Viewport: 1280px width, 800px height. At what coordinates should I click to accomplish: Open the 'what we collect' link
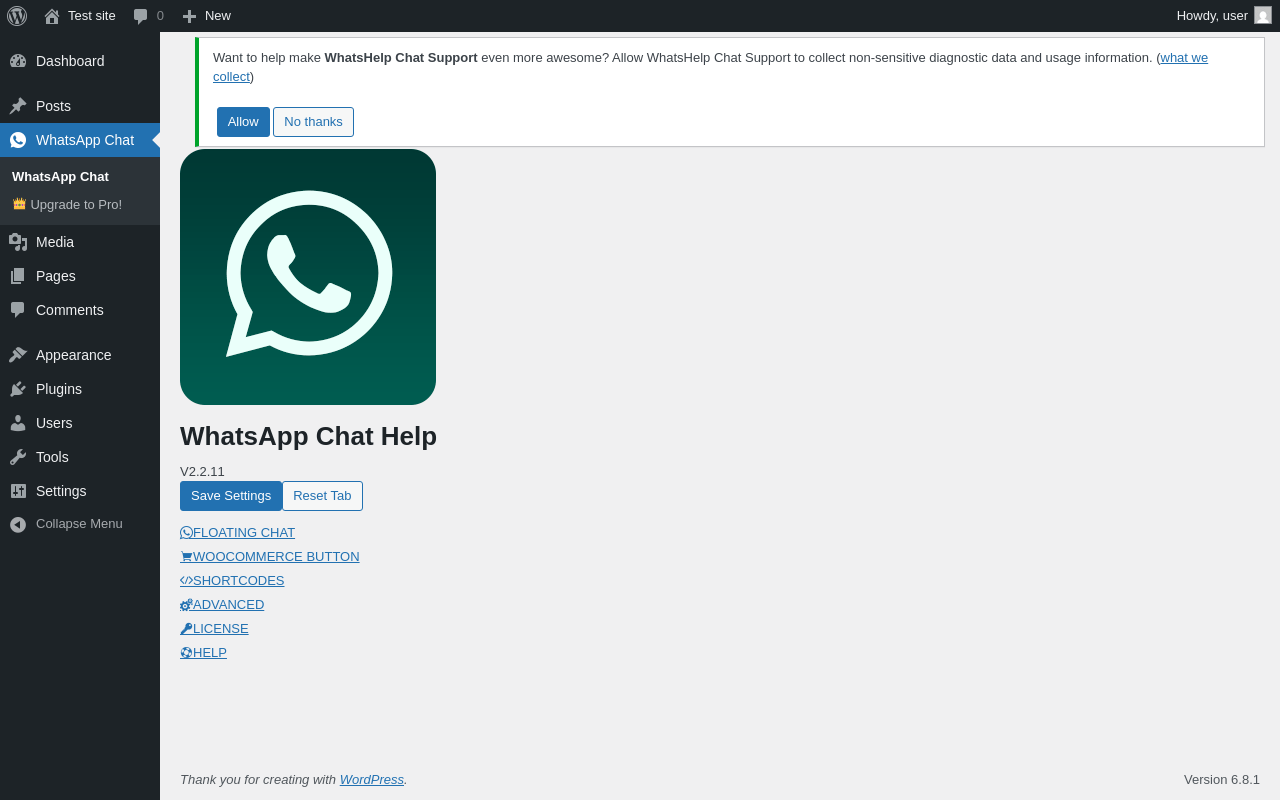click(1184, 58)
